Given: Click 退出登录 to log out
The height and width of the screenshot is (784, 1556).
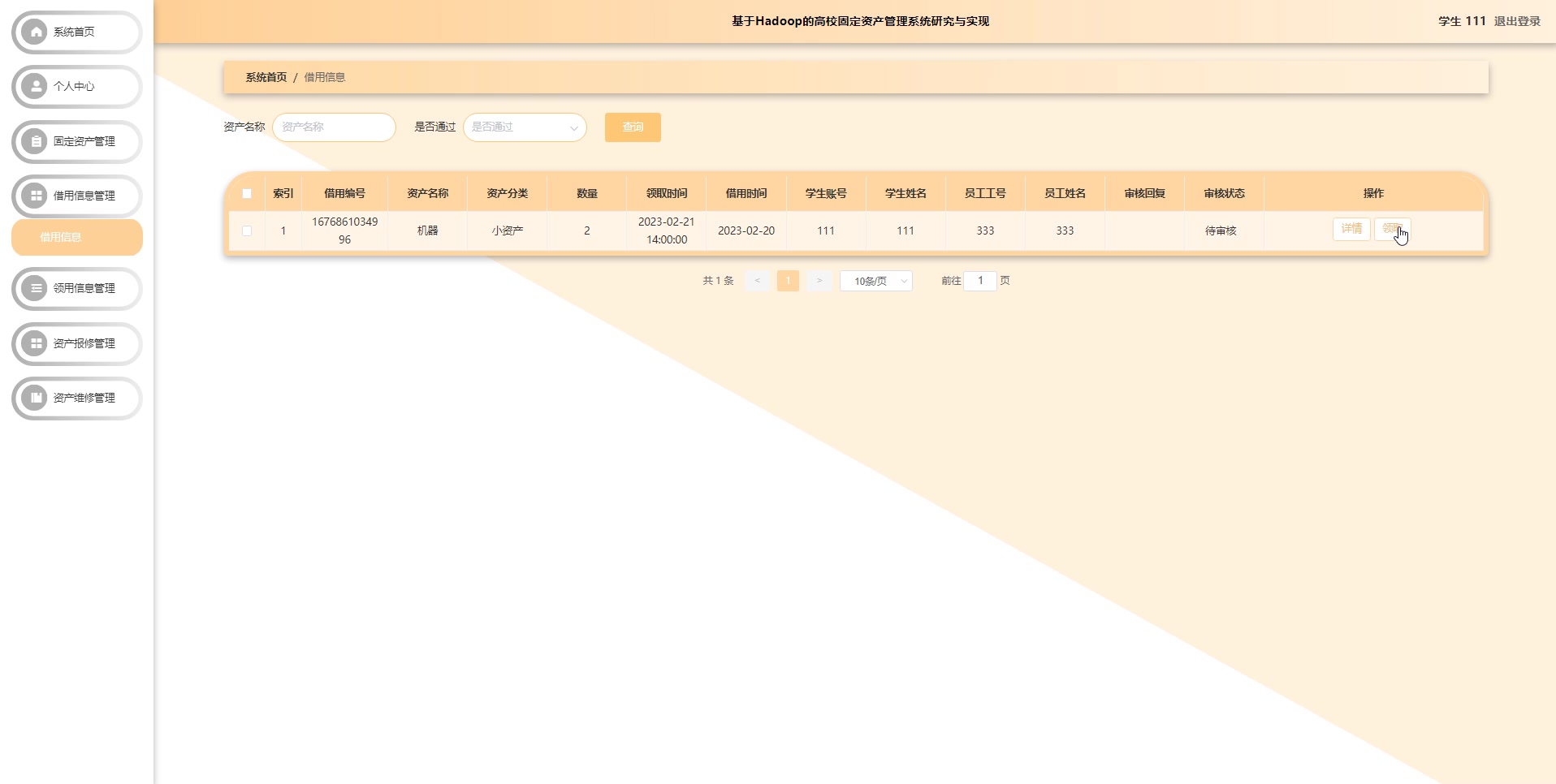Looking at the screenshot, I should click(1515, 21).
